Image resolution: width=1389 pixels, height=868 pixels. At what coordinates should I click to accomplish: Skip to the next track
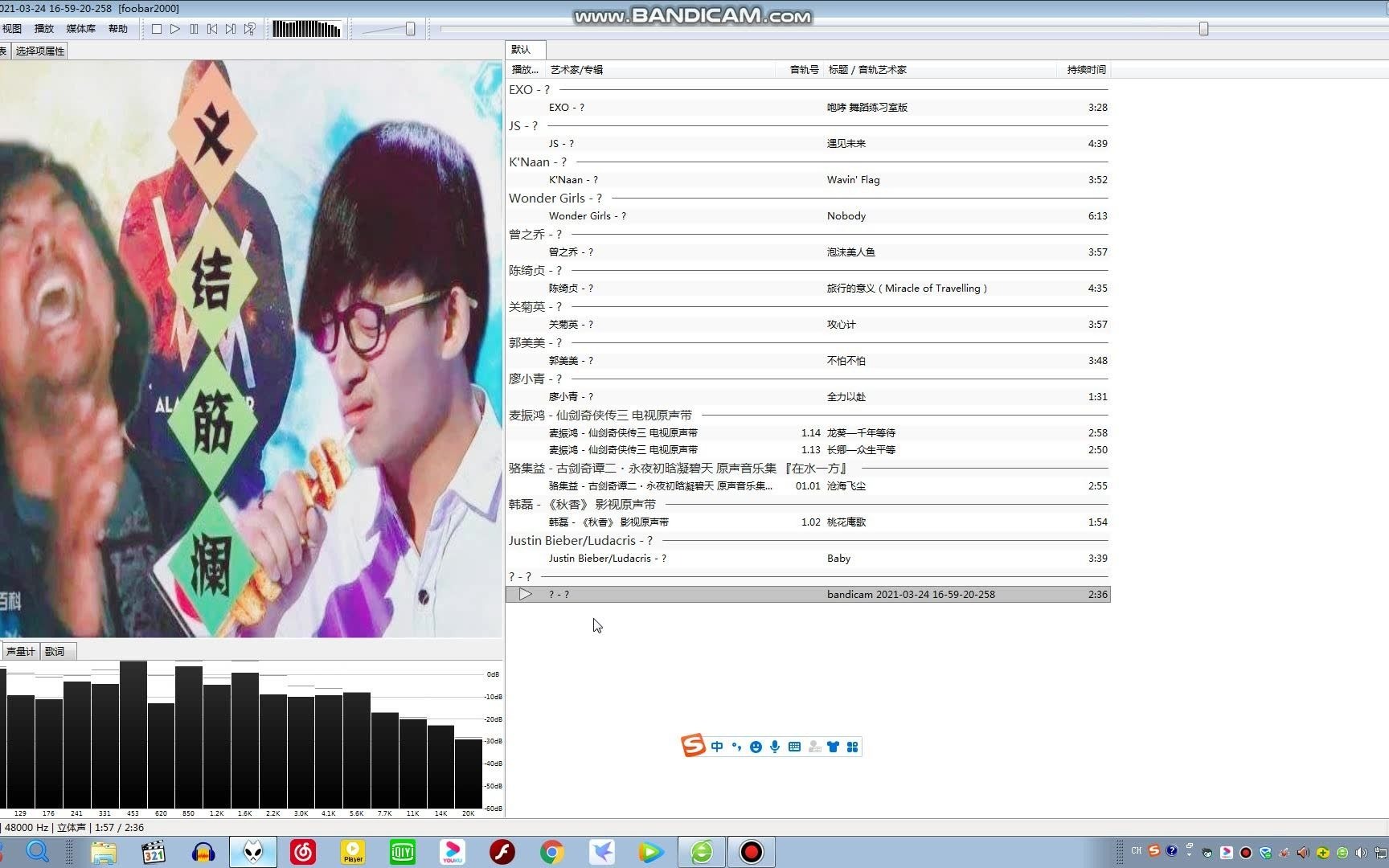231,29
